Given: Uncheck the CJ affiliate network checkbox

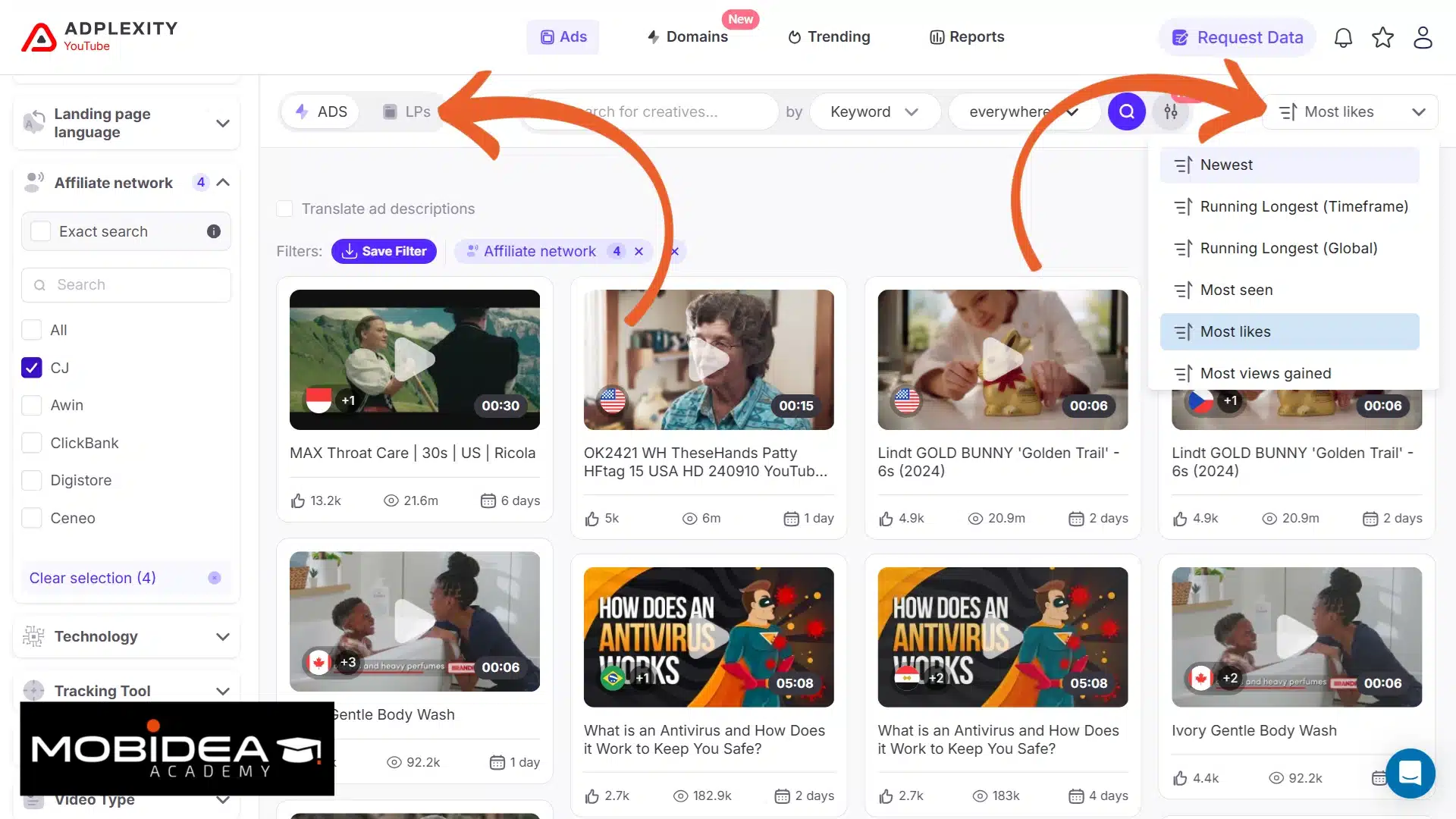Looking at the screenshot, I should point(32,368).
